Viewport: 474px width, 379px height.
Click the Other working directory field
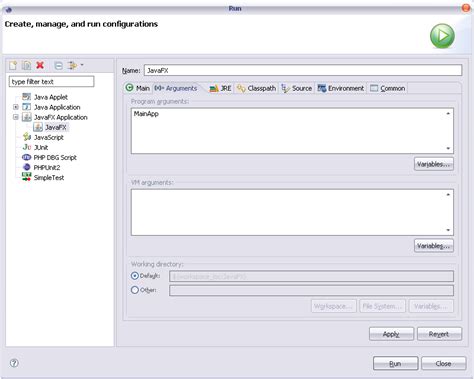pyautogui.click(x=311, y=290)
